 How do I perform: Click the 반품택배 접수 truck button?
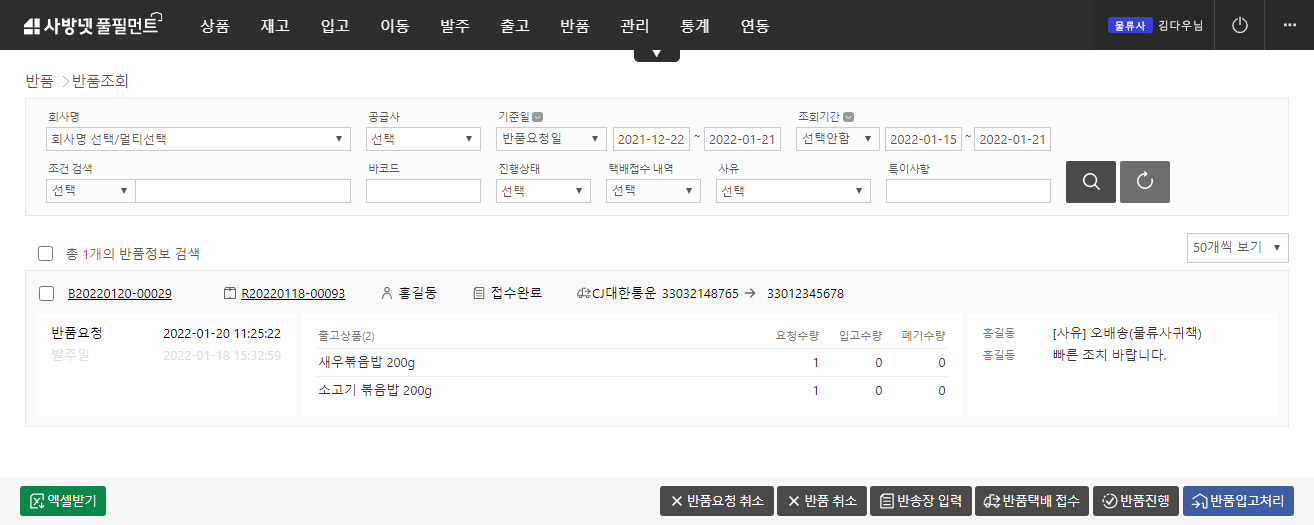pyautogui.click(x=1032, y=501)
